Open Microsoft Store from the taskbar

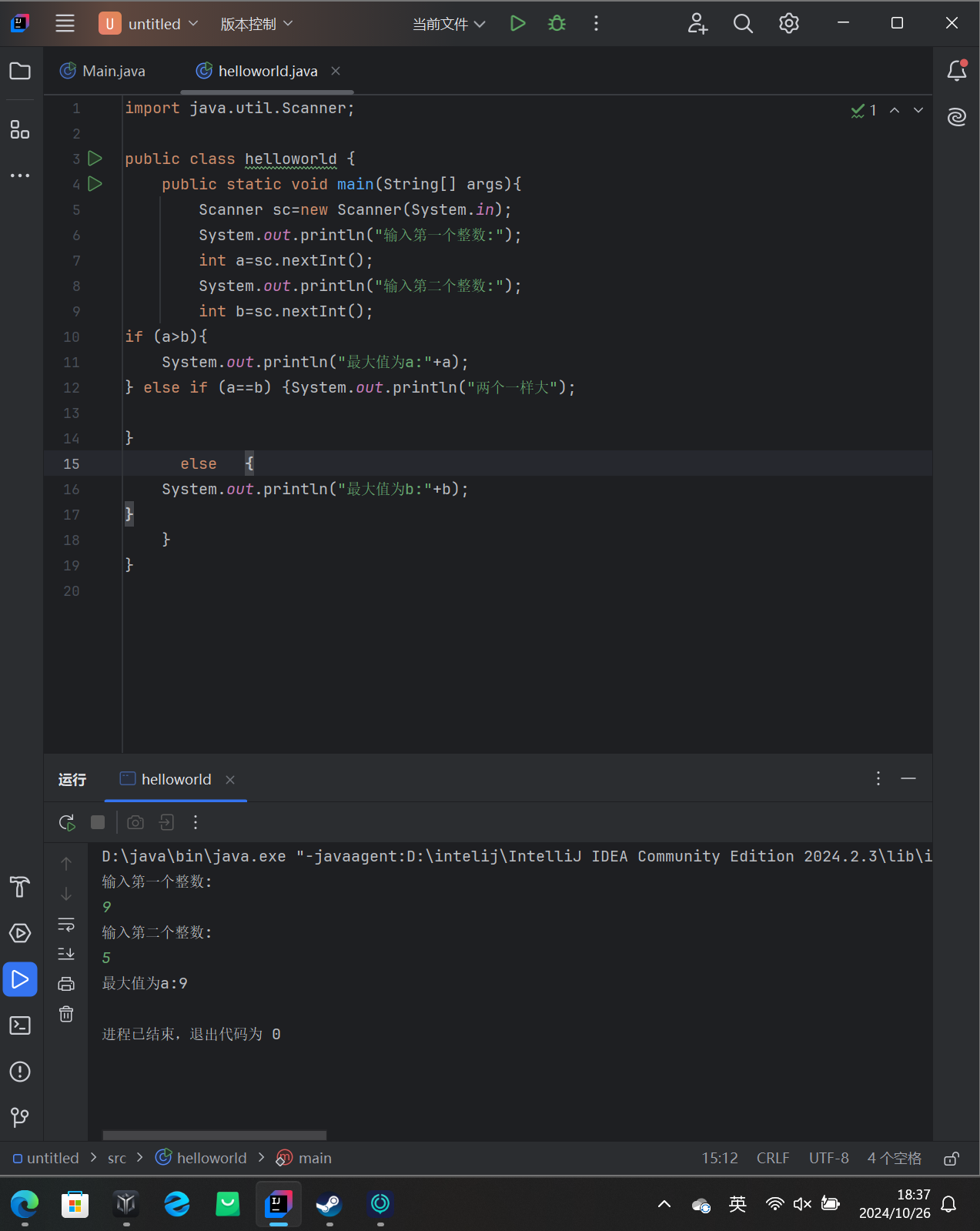tap(75, 1203)
